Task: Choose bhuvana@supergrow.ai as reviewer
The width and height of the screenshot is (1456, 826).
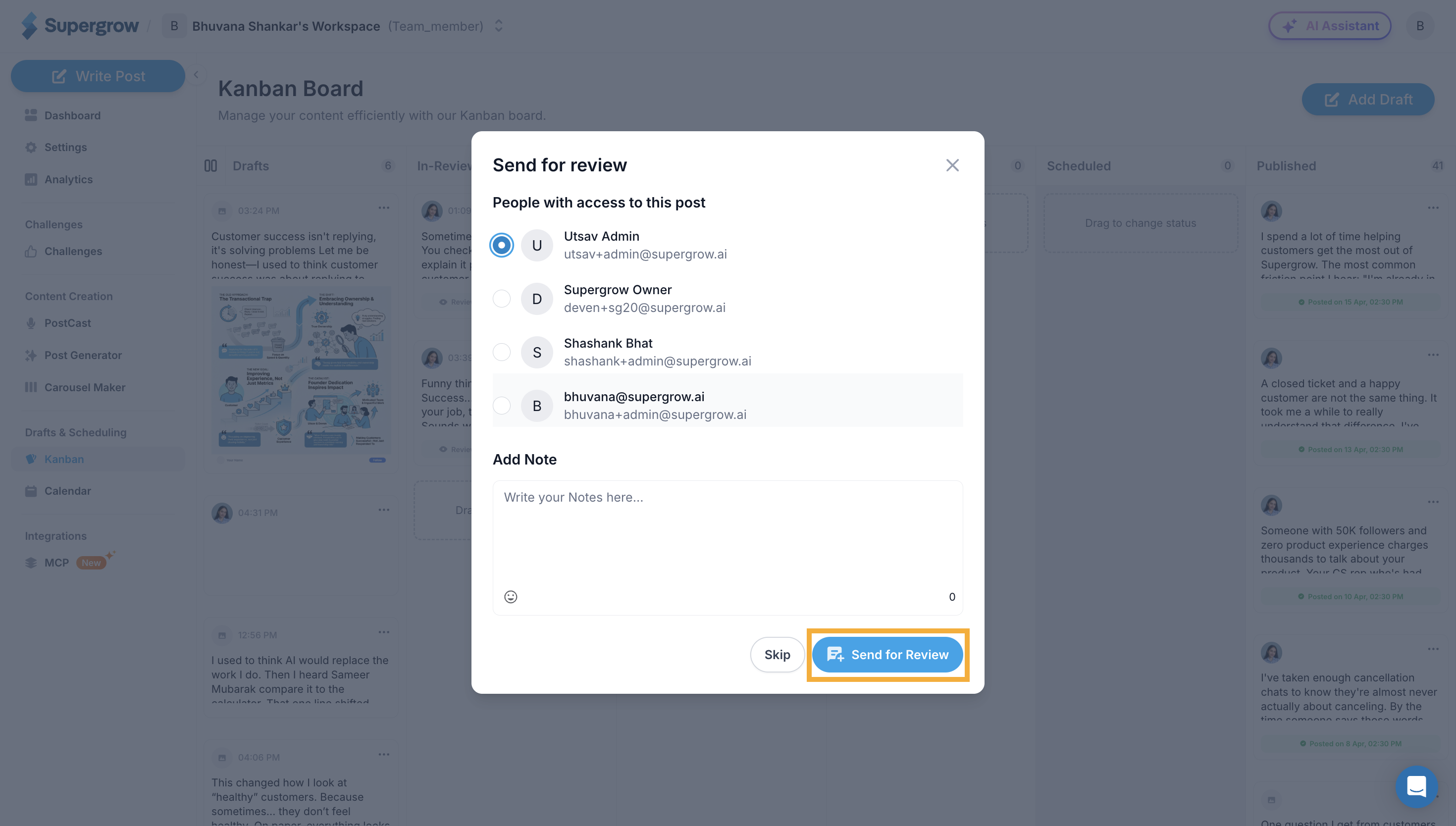Action: tap(501, 406)
